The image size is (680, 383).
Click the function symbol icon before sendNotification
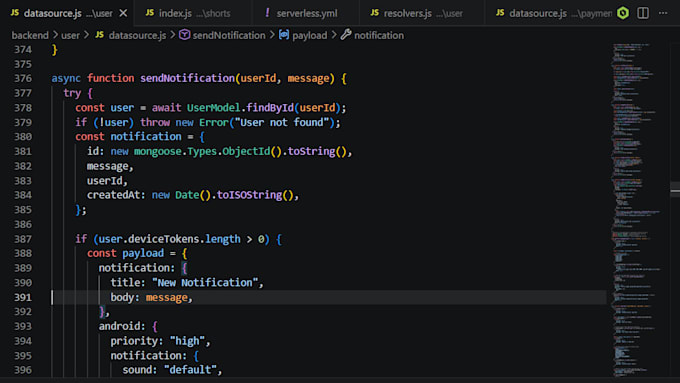coord(184,35)
